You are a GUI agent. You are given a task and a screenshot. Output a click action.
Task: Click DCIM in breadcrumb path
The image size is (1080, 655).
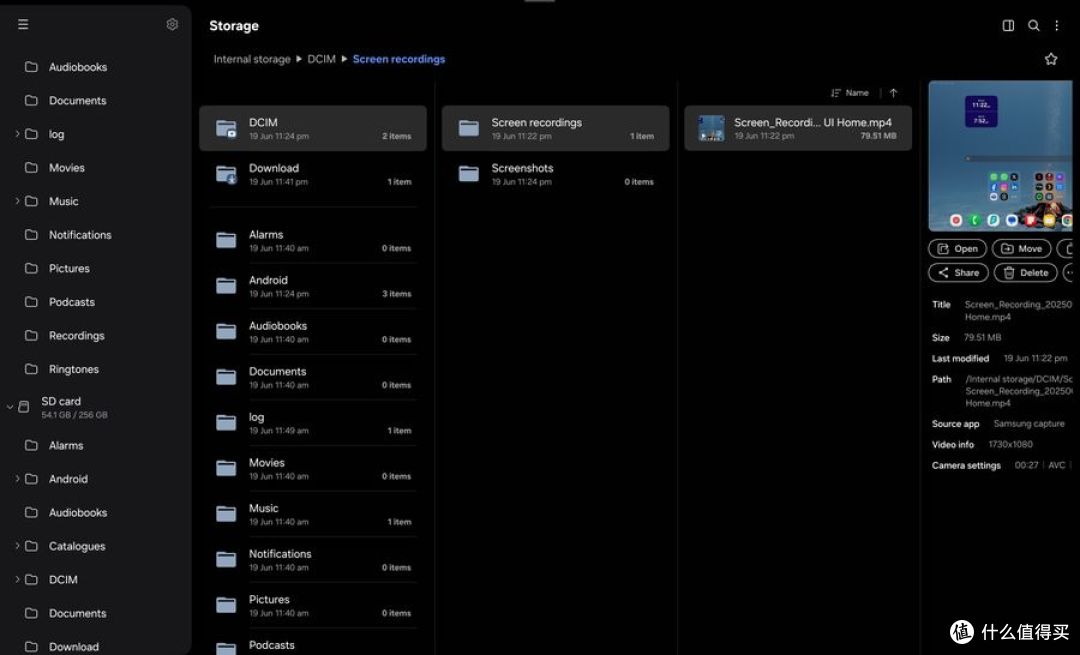tap(321, 59)
